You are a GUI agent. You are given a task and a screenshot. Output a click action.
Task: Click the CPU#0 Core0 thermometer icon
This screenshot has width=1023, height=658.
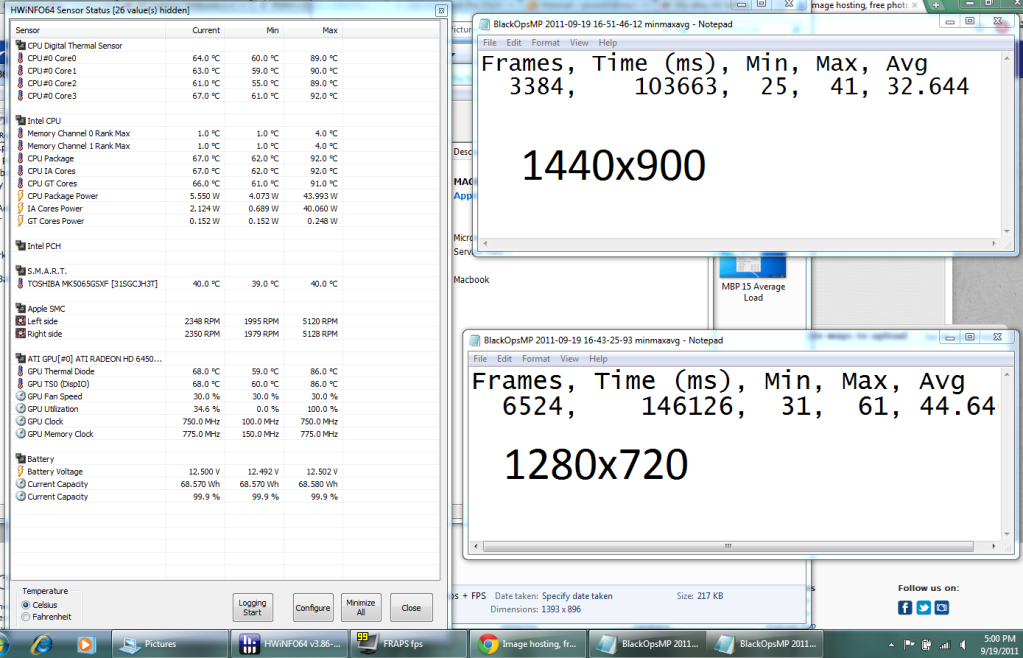20,58
